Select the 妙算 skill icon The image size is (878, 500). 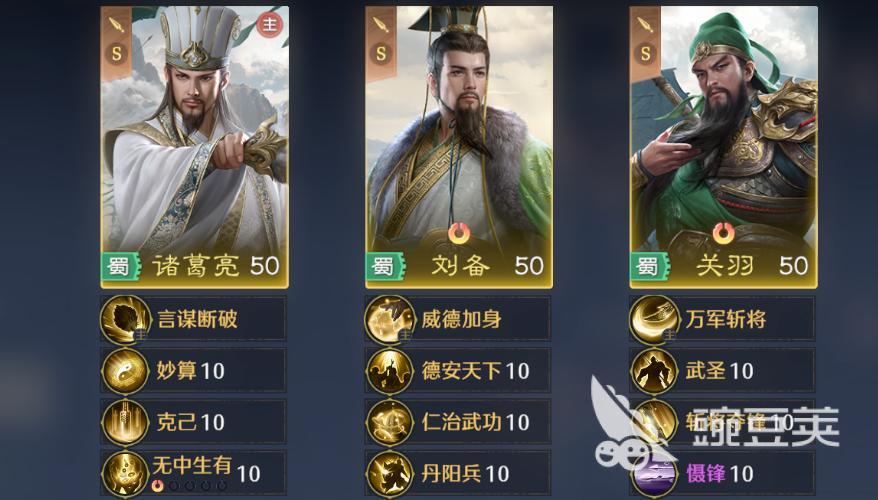point(125,371)
